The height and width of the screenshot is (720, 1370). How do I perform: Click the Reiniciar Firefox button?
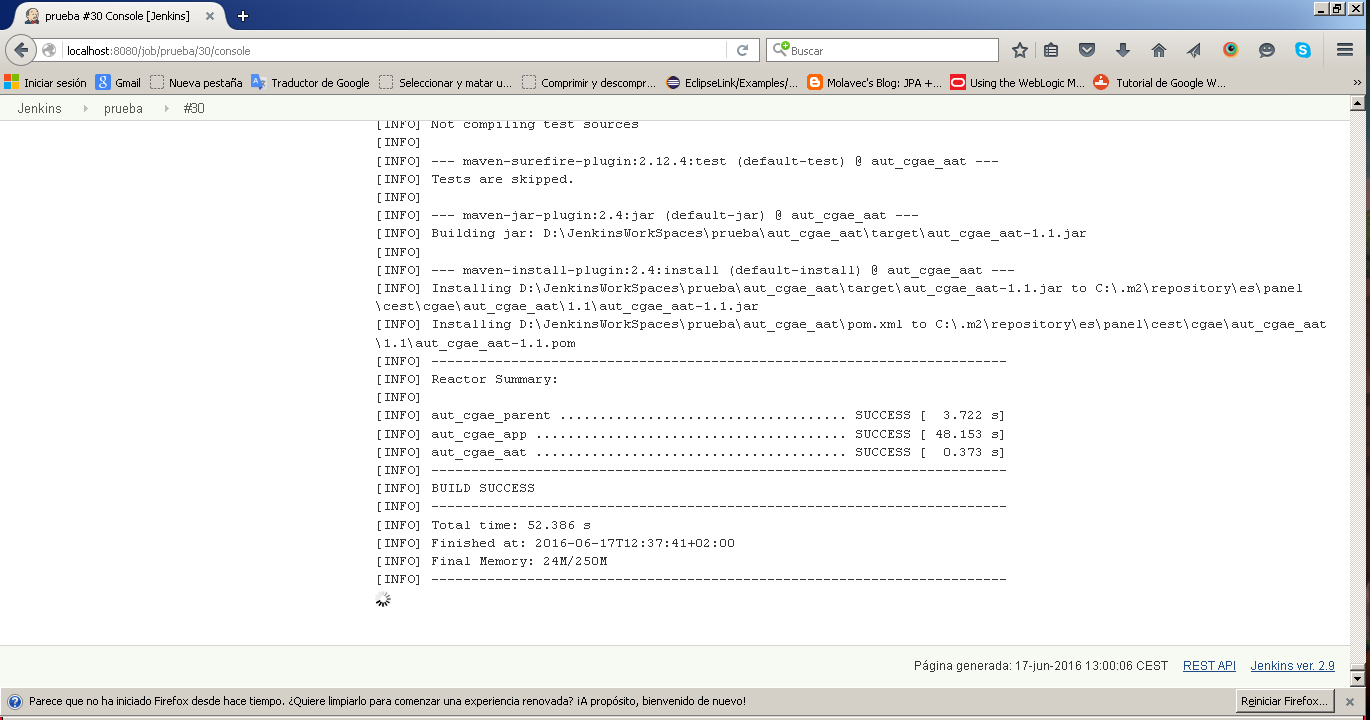tap(1284, 701)
